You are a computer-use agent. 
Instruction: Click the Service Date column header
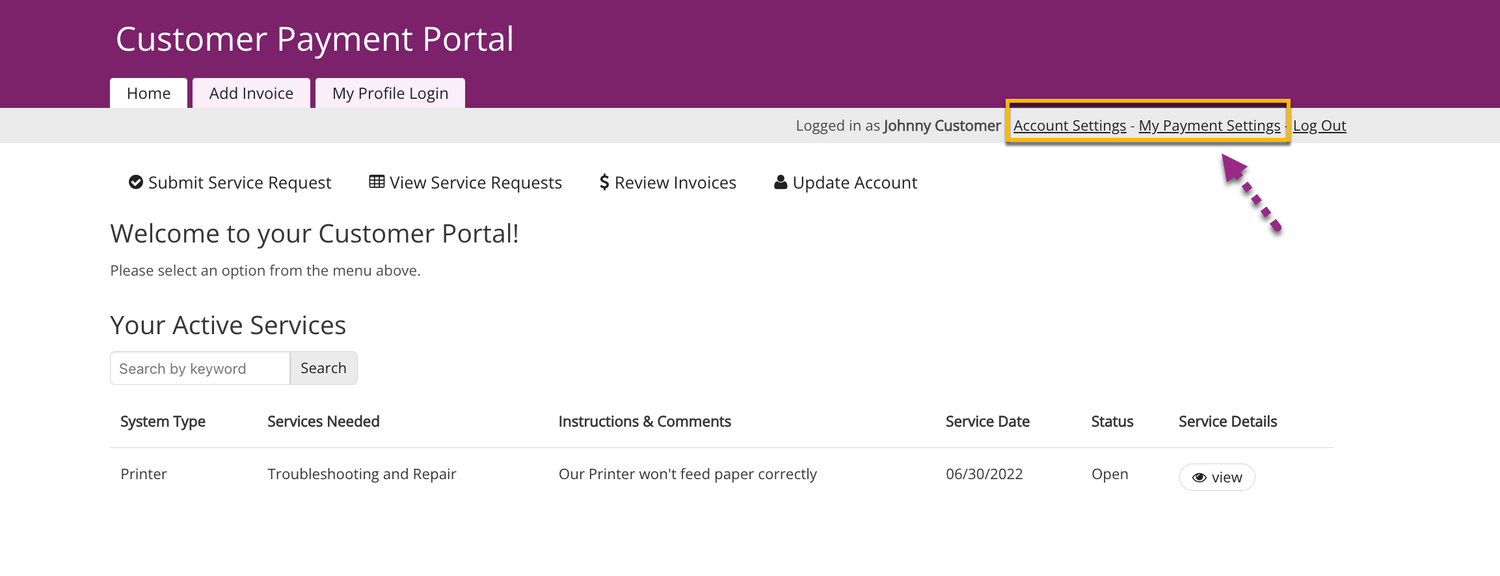pos(987,422)
